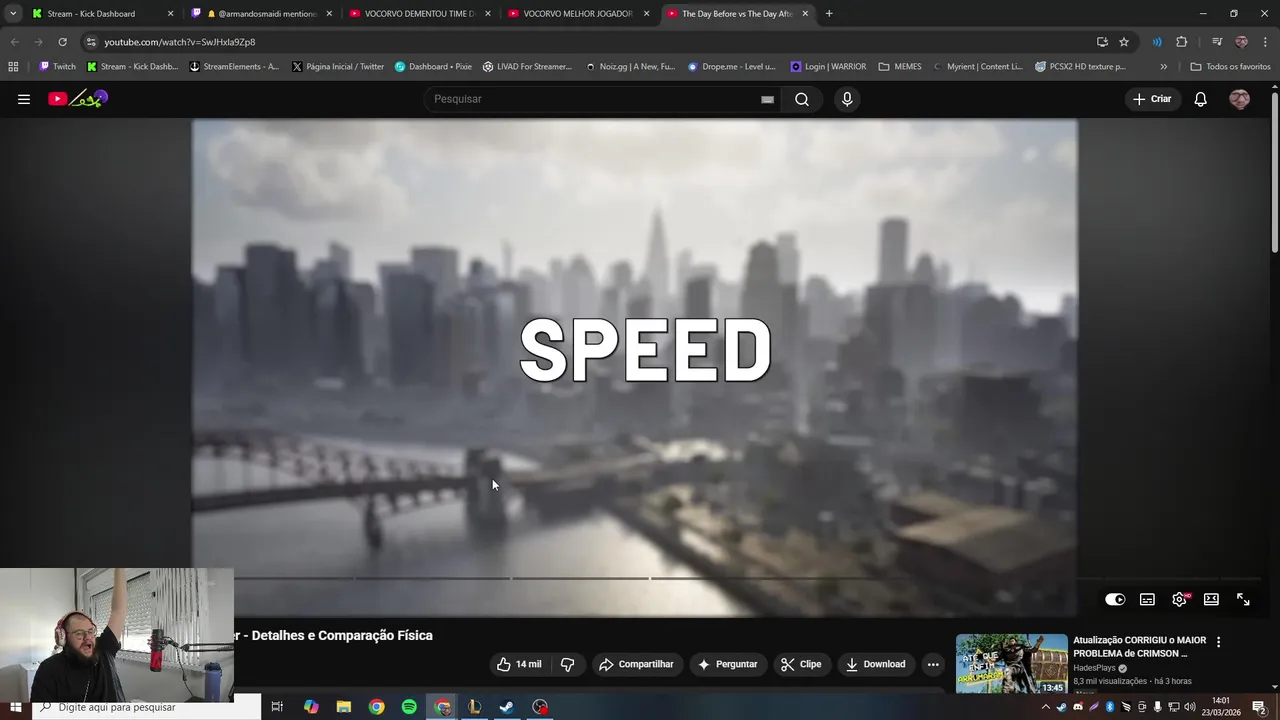Enter fullscreen mode in the player
Viewport: 1280px width, 720px height.
[x=1243, y=599]
